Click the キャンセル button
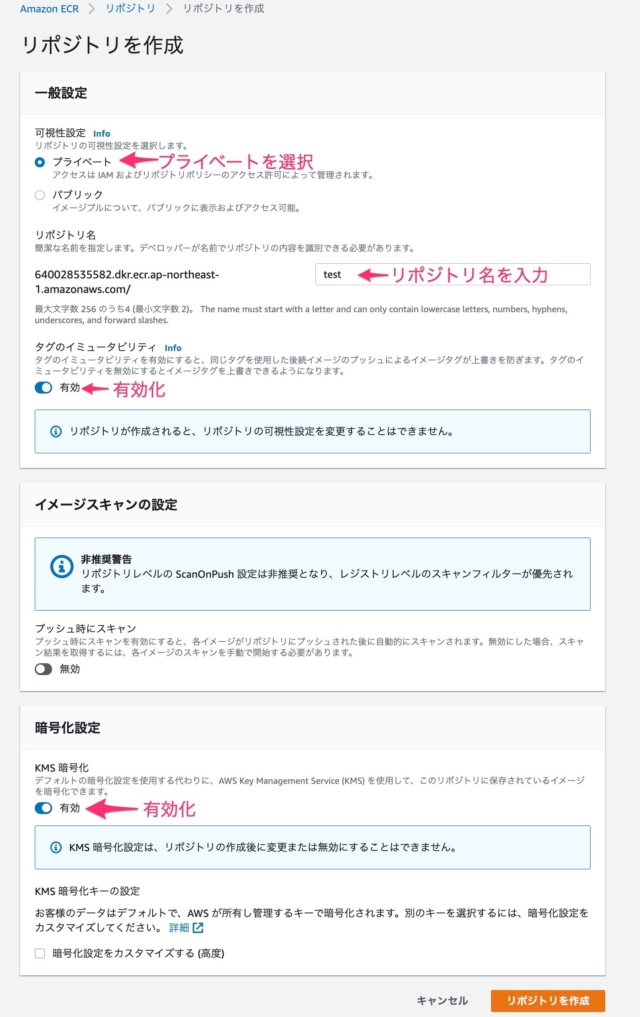640x1017 pixels. point(442,1000)
